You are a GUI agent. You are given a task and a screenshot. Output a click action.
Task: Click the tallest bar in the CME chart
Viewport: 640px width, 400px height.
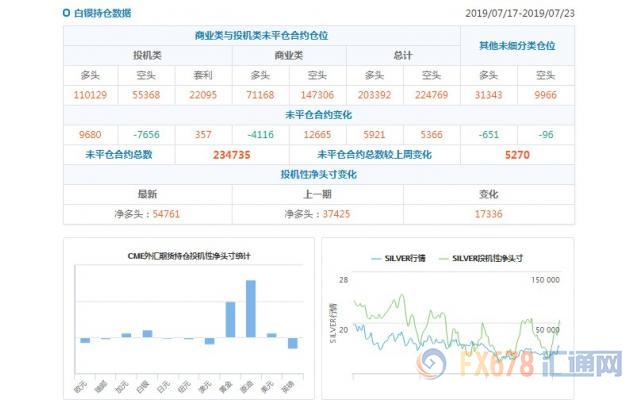point(251,309)
